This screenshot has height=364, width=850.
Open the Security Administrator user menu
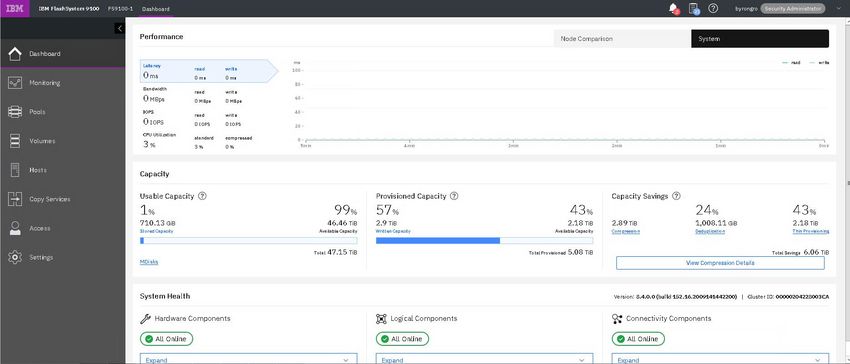[793, 9]
